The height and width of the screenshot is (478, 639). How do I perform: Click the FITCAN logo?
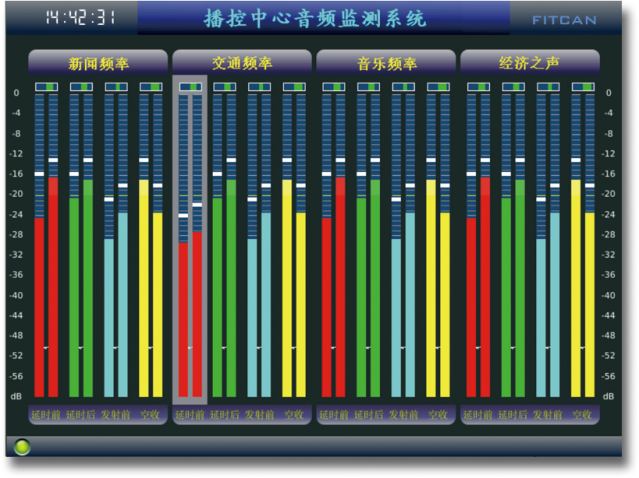tap(564, 20)
